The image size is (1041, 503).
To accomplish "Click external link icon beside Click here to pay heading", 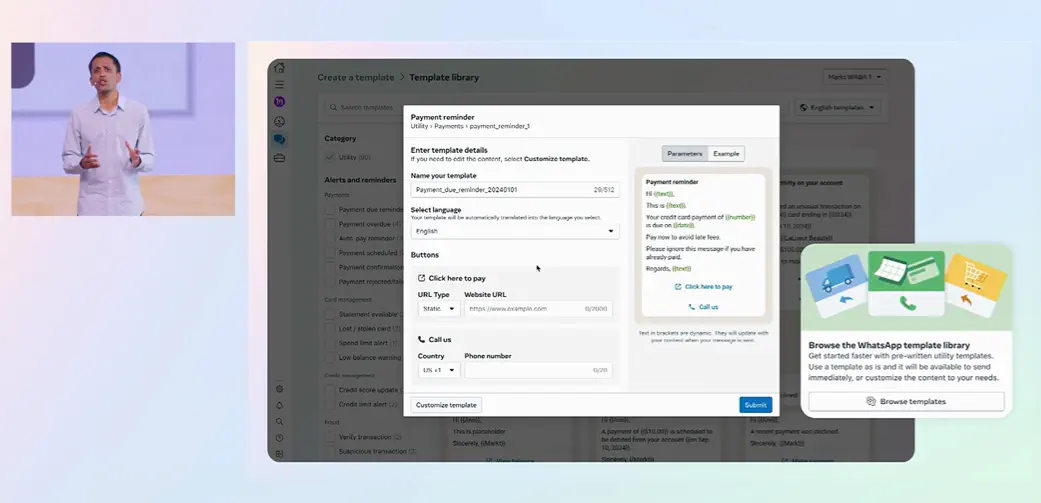I will (422, 279).
